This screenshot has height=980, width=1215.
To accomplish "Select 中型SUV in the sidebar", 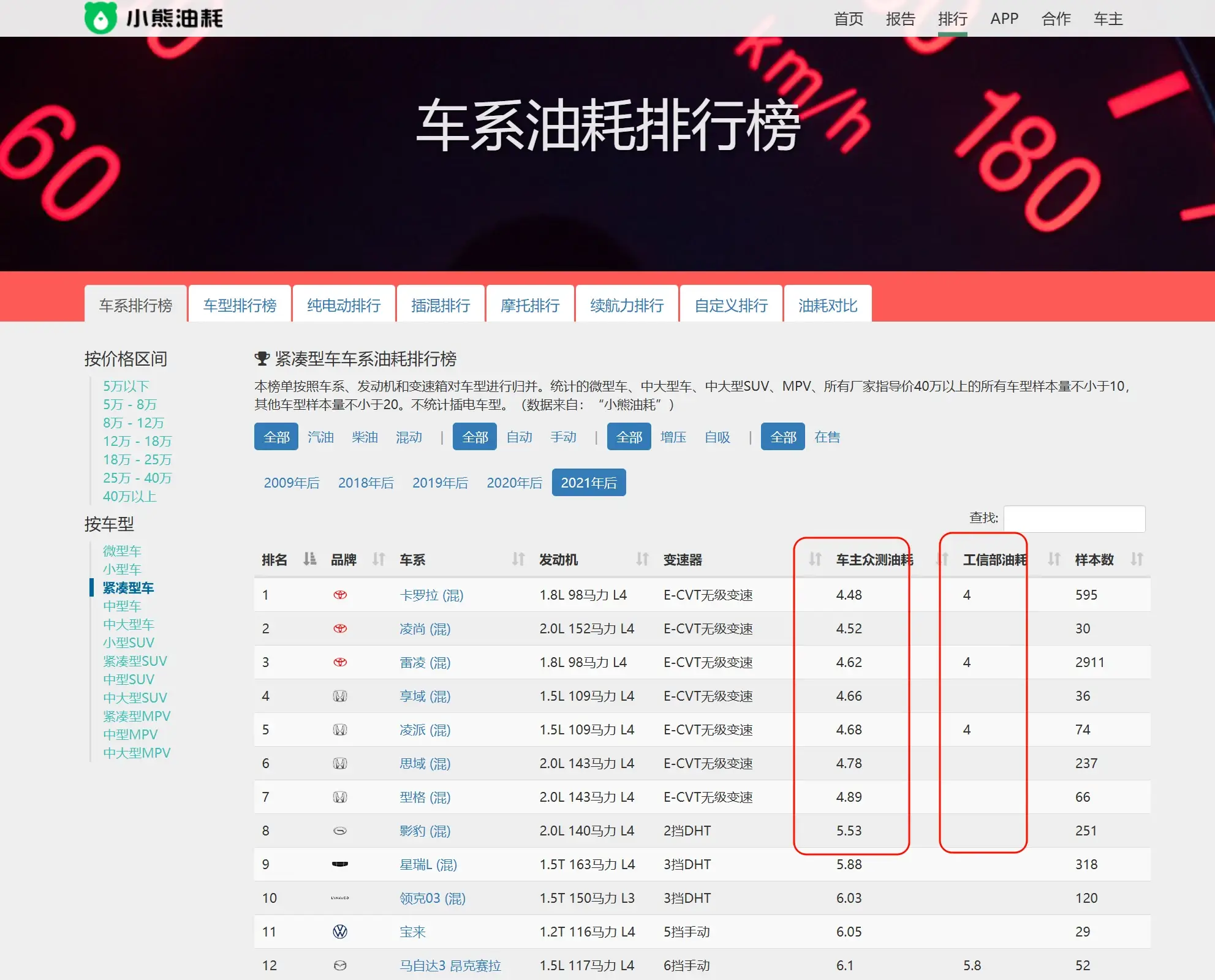I will click(x=128, y=679).
